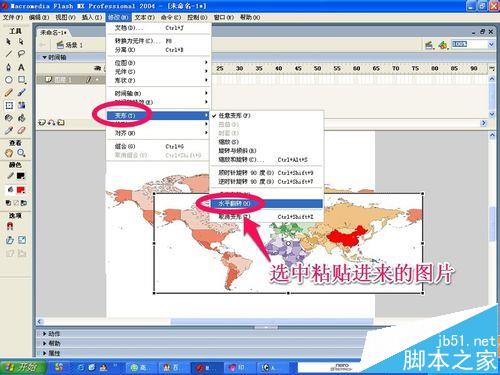Open the red fill color swatch
500x375 pixels.
21,190
